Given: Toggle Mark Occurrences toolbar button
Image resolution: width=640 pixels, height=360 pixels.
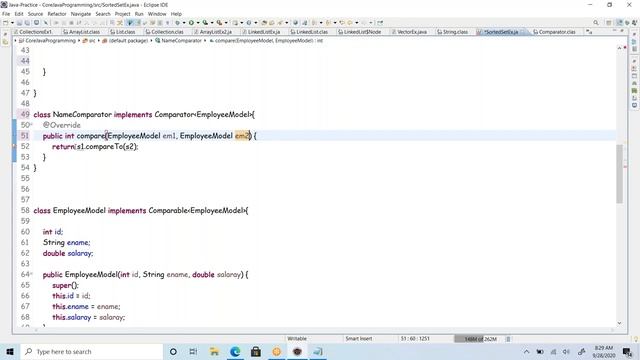Looking at the screenshot, I should [130, 23].
